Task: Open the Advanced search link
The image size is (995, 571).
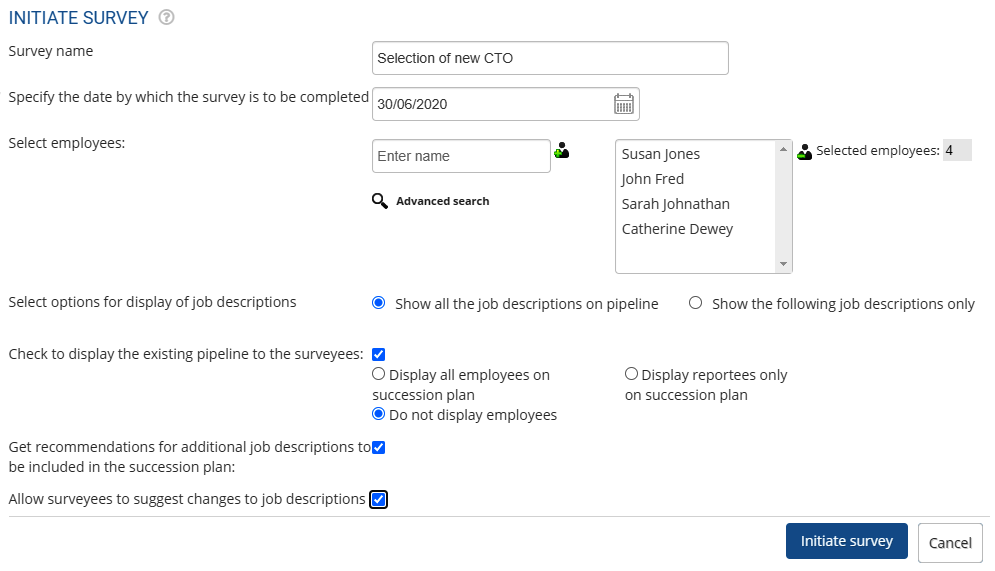Action: coord(442,201)
